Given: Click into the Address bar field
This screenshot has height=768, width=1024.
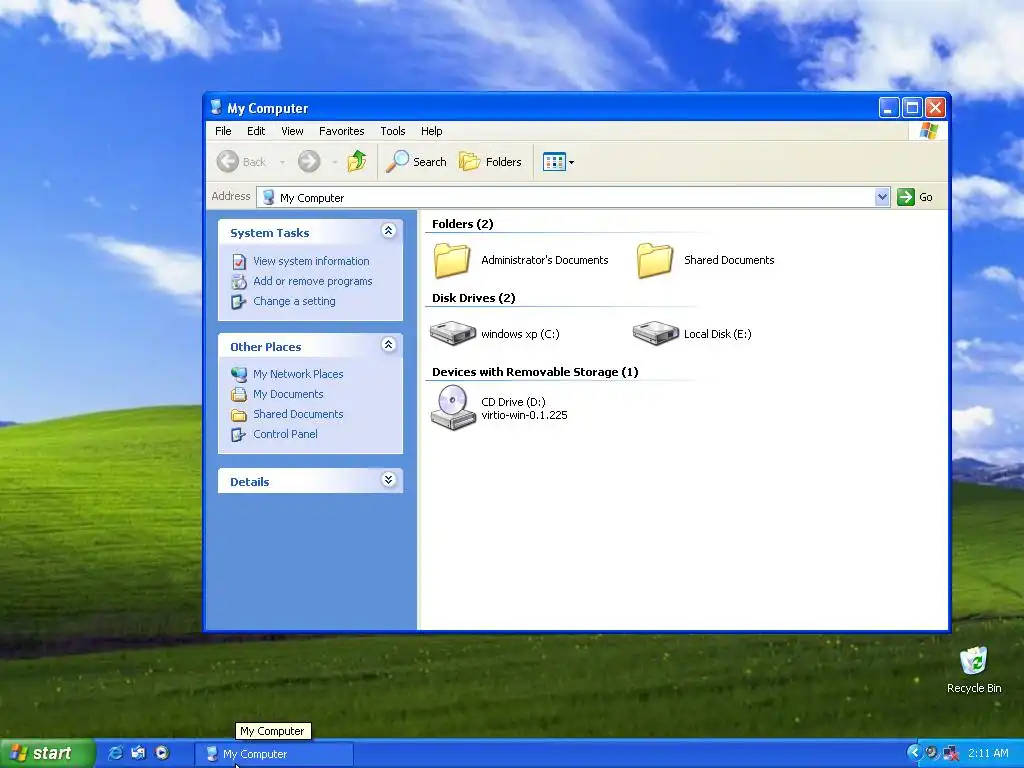Looking at the screenshot, I should coord(573,197).
